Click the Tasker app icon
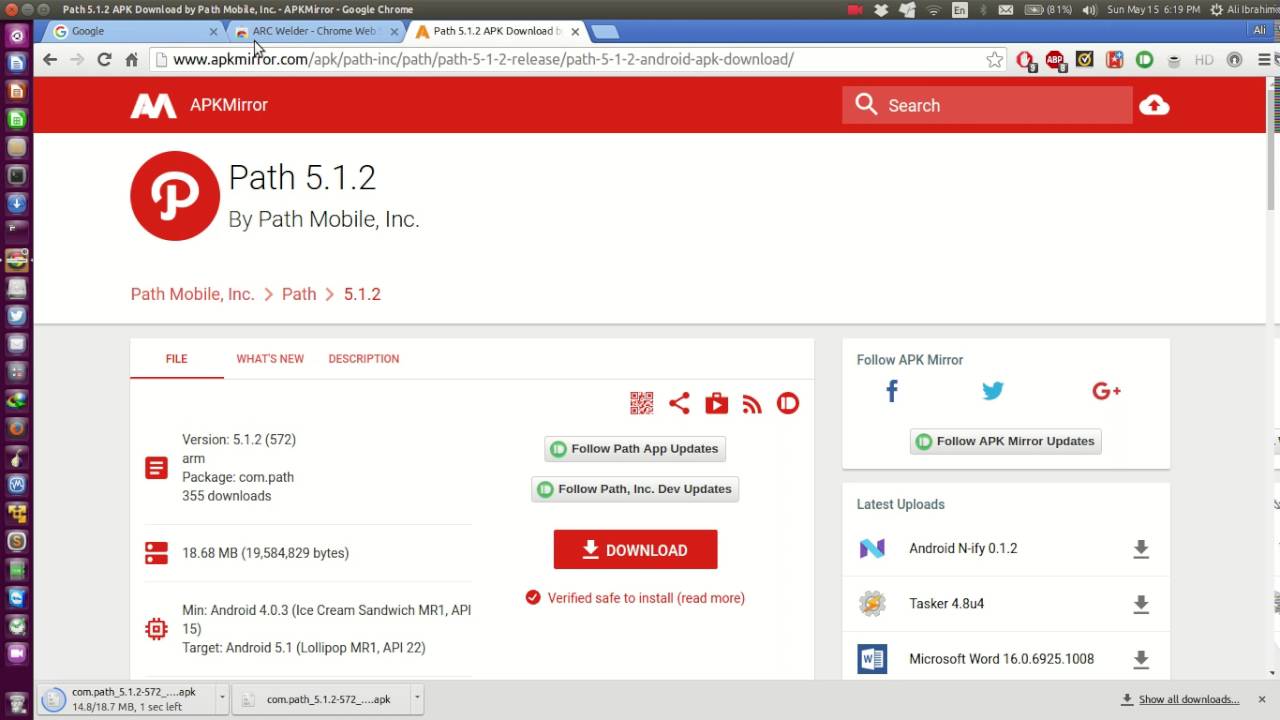The height and width of the screenshot is (720, 1280). (x=872, y=604)
